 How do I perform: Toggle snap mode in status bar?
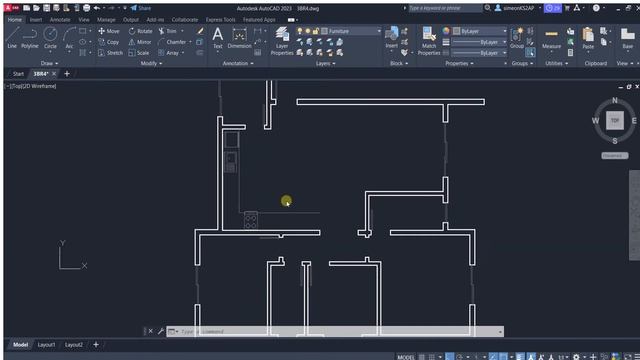coord(431,357)
